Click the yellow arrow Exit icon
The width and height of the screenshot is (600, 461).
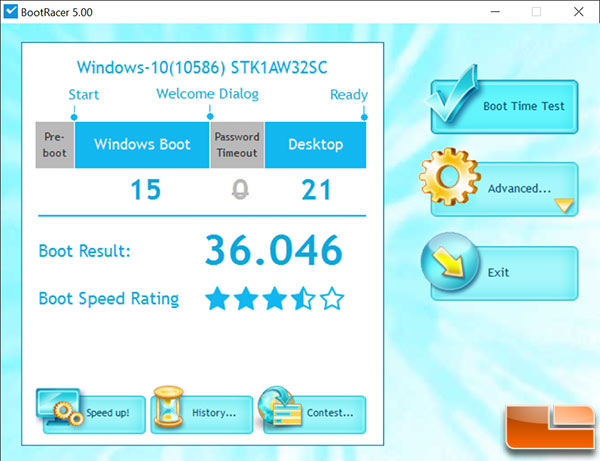coord(450,261)
